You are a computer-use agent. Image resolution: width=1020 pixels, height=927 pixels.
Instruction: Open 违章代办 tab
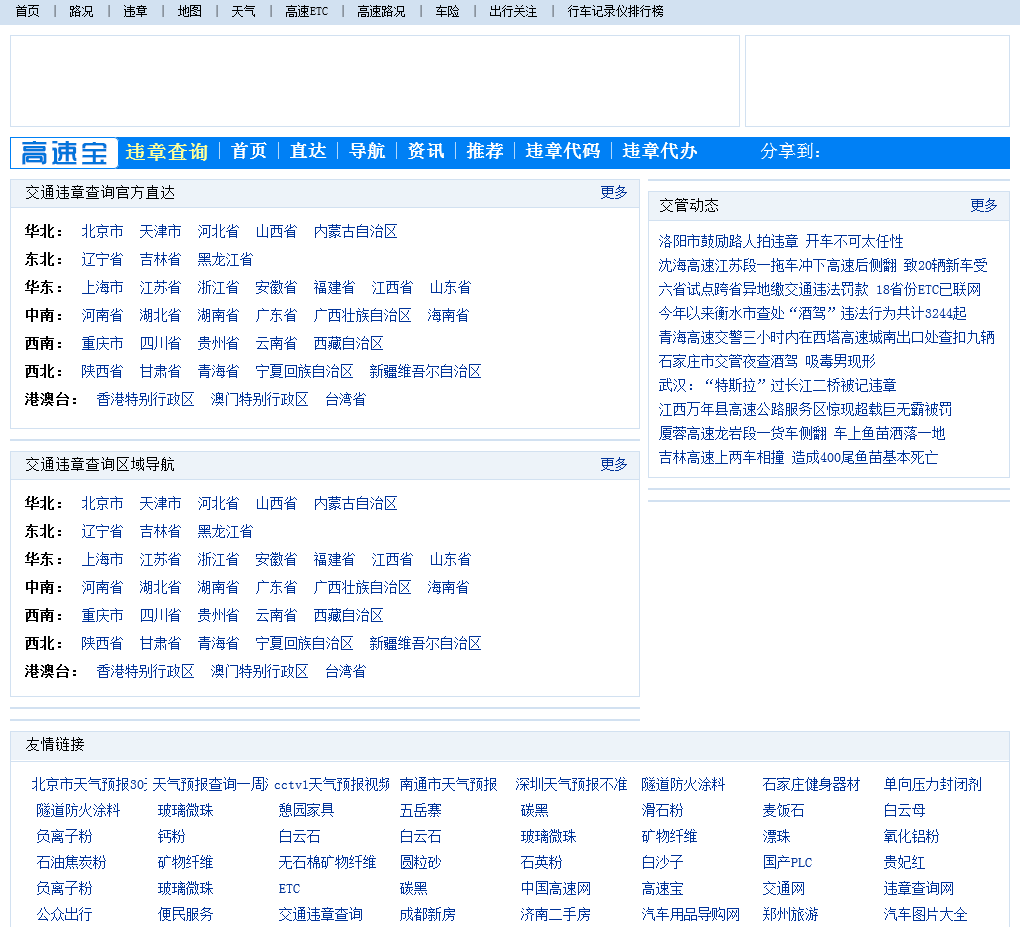pyautogui.click(x=660, y=151)
